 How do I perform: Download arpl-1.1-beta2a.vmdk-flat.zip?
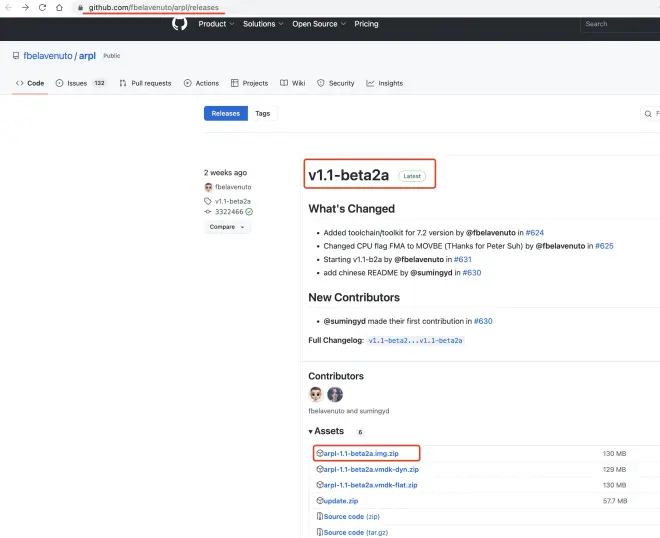click(x=370, y=485)
